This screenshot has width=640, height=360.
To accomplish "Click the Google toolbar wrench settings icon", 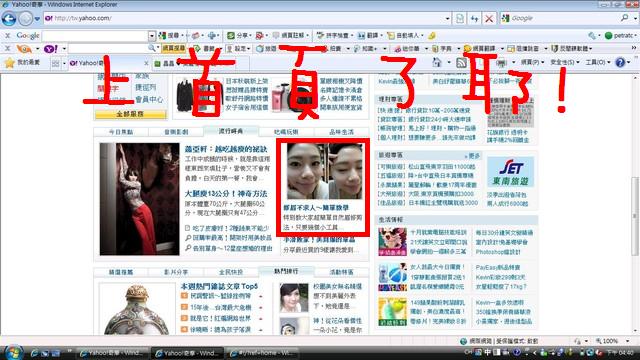I will coord(592,36).
